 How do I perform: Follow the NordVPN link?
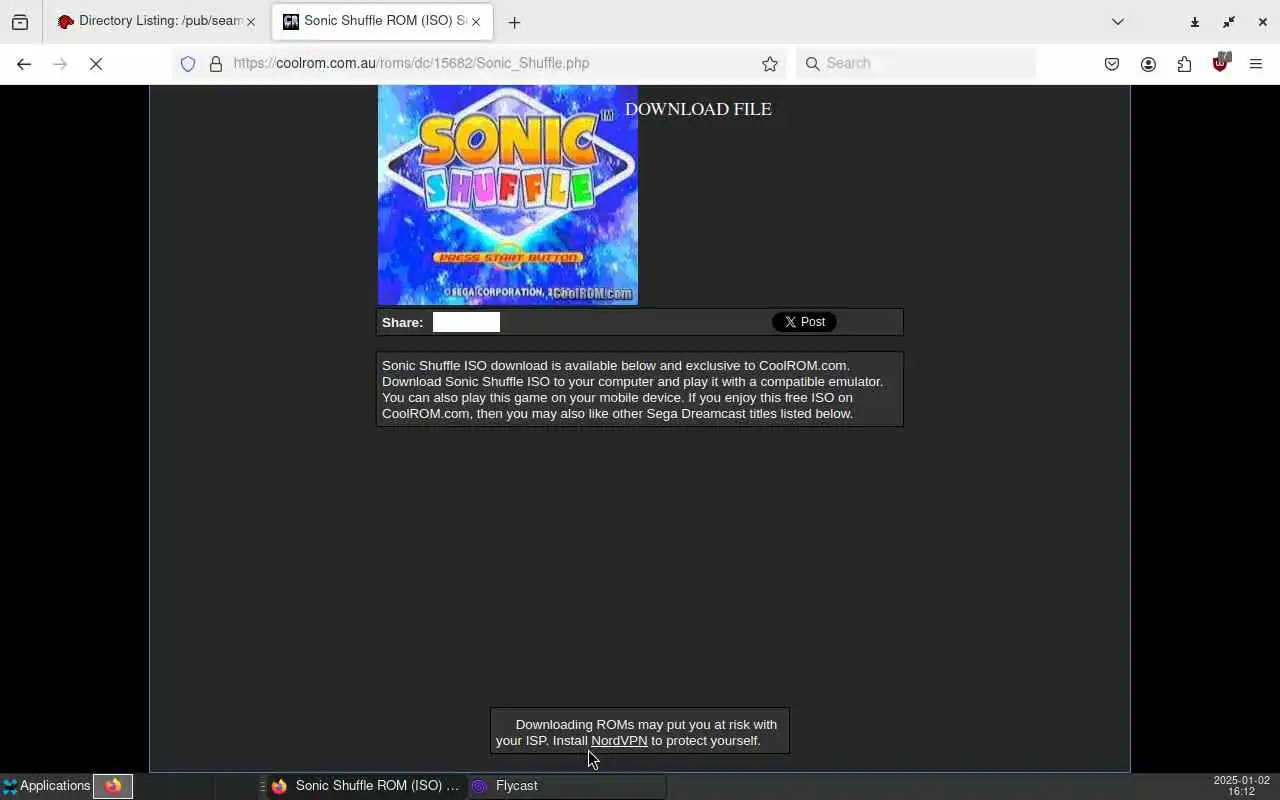point(619,741)
